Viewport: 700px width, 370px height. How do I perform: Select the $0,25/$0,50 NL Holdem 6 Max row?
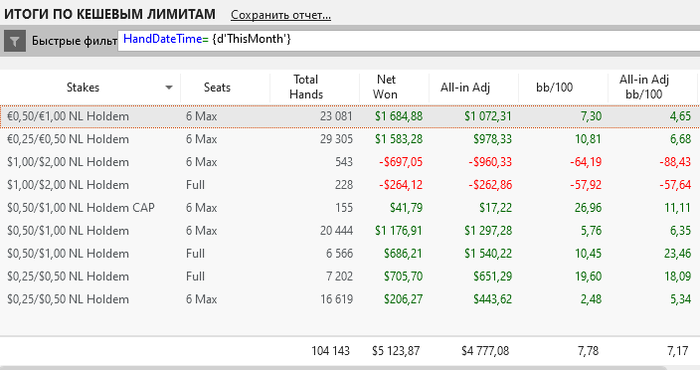(x=350, y=299)
